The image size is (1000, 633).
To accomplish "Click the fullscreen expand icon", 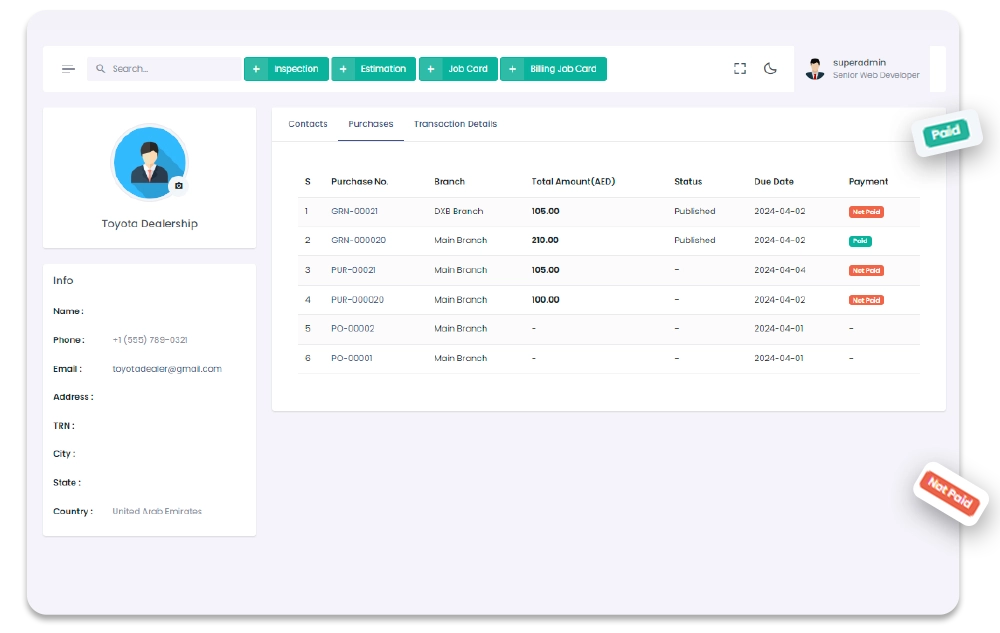I will (x=740, y=69).
